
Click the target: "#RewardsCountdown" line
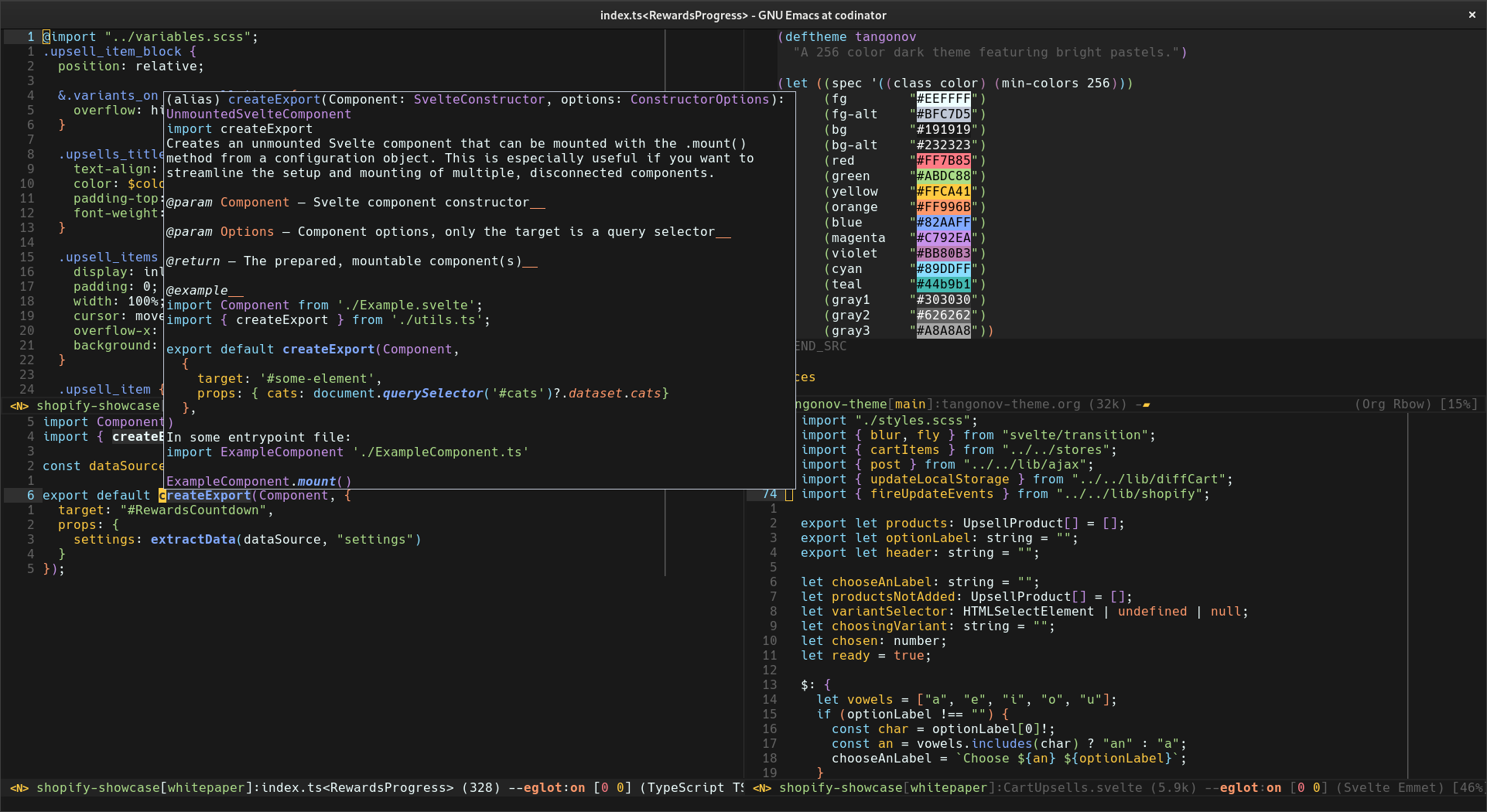tap(166, 510)
